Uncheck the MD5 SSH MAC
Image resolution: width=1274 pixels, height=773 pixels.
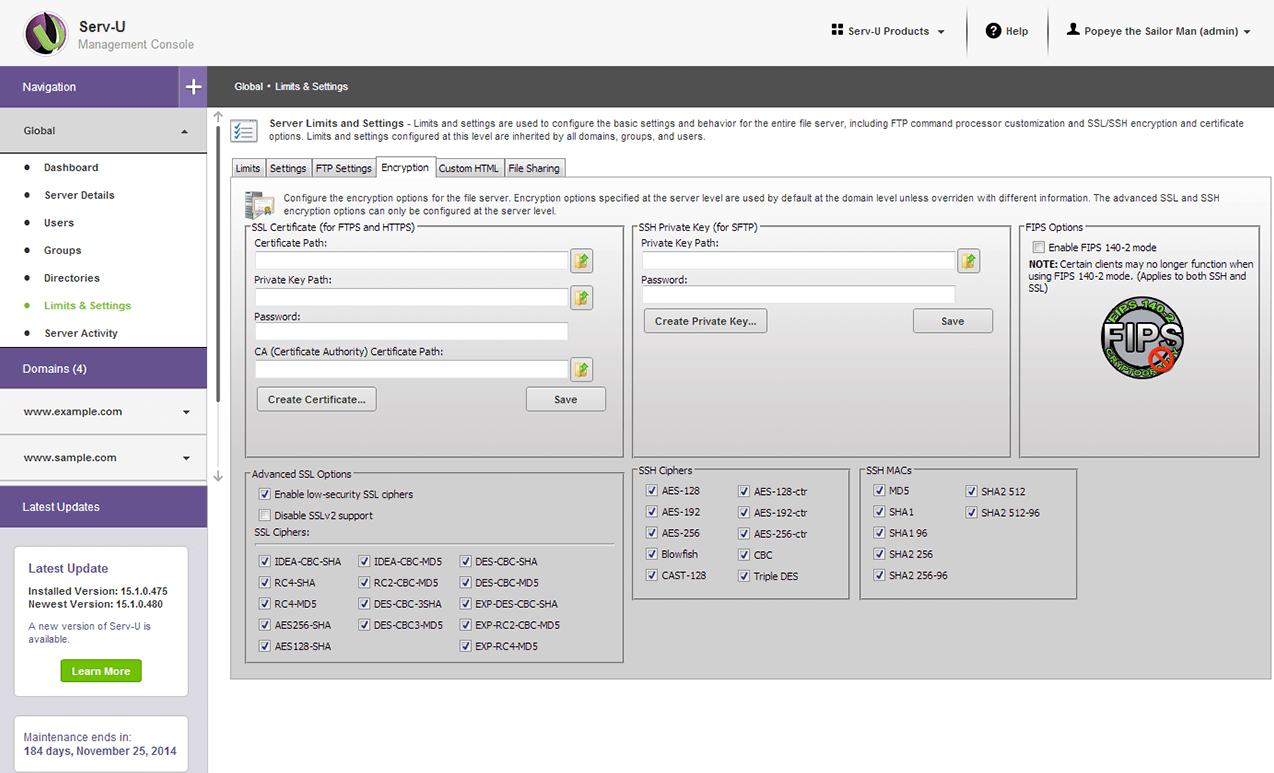click(x=879, y=491)
